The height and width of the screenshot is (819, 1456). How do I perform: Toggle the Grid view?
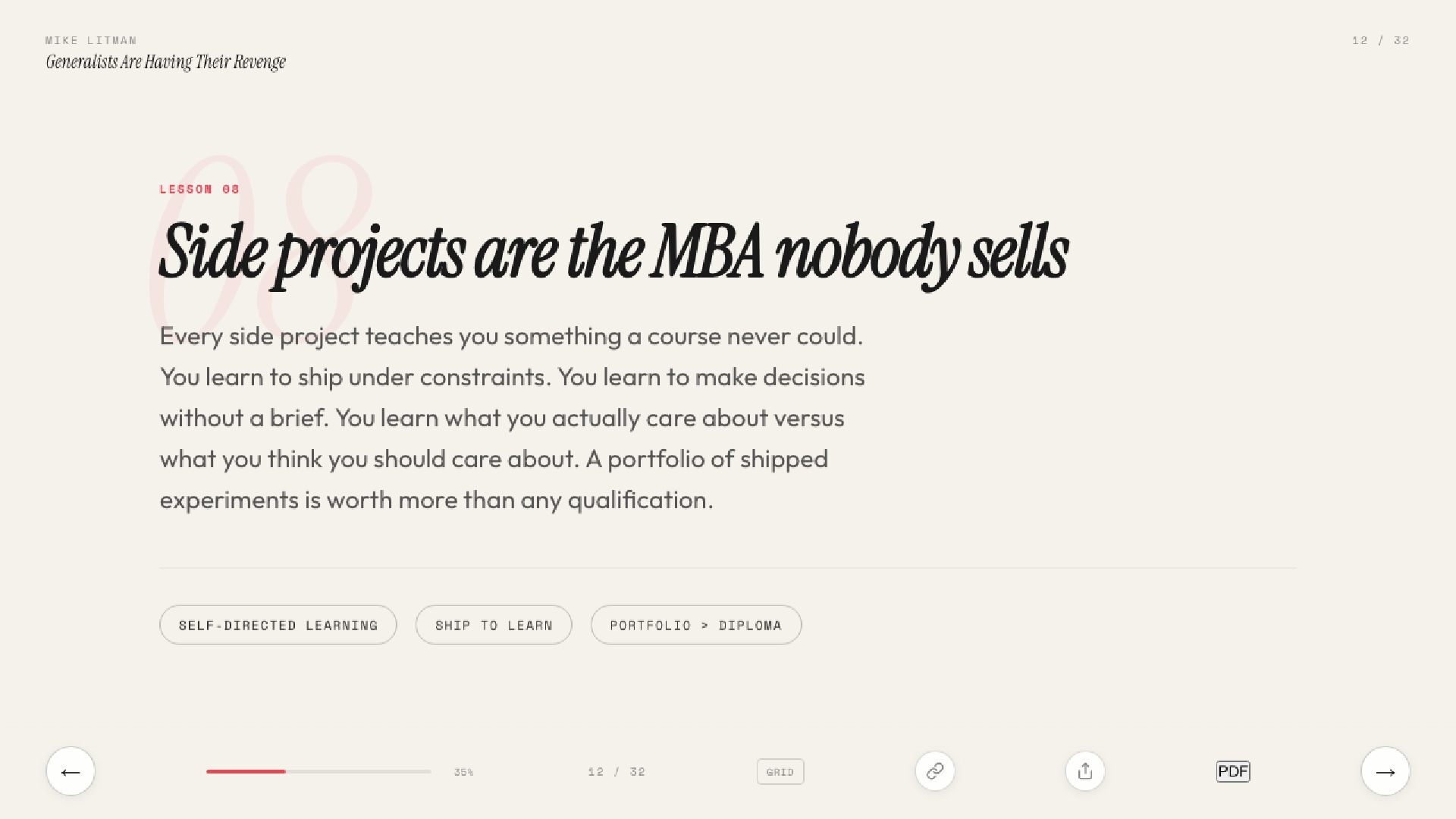click(x=780, y=772)
